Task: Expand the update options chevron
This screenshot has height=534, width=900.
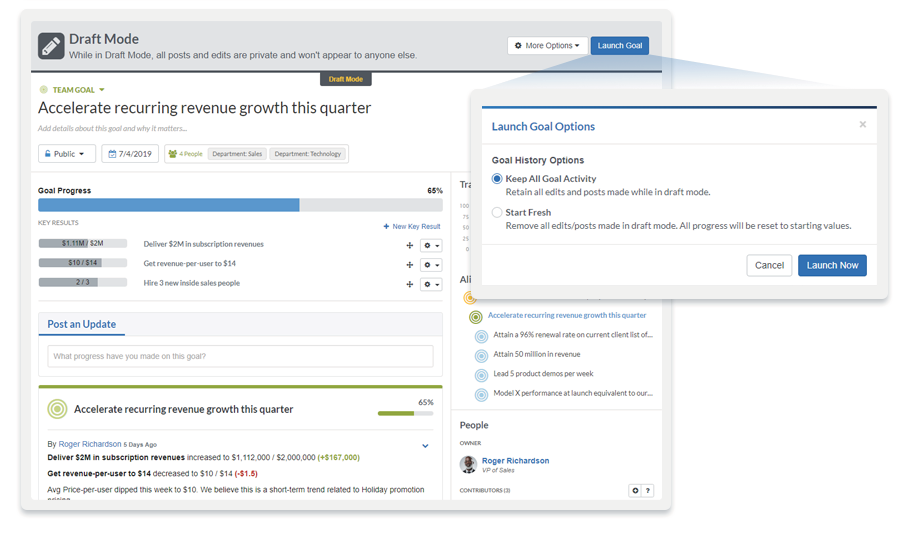Action: point(425,446)
